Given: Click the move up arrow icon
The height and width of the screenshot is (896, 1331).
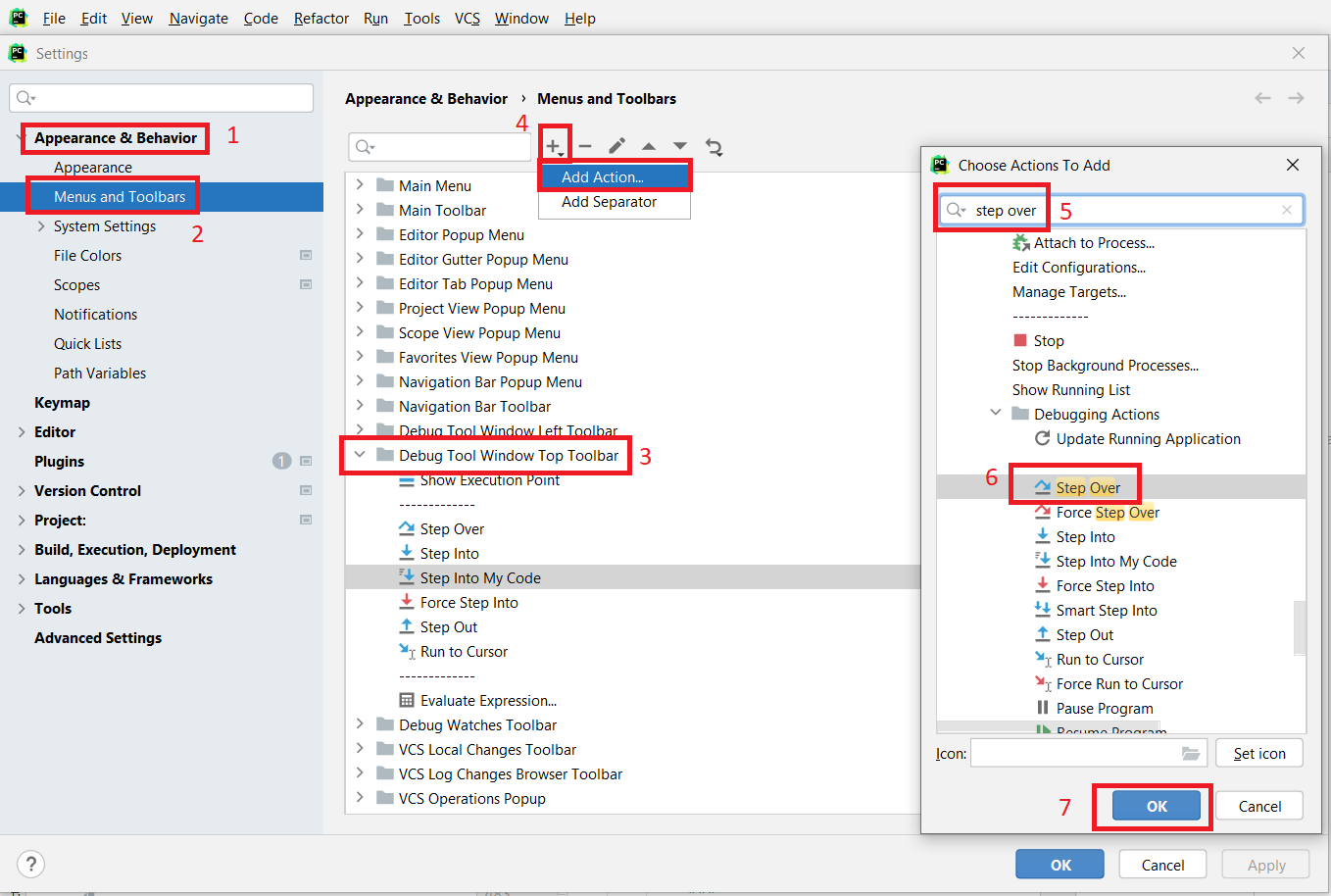Looking at the screenshot, I should coord(649,147).
